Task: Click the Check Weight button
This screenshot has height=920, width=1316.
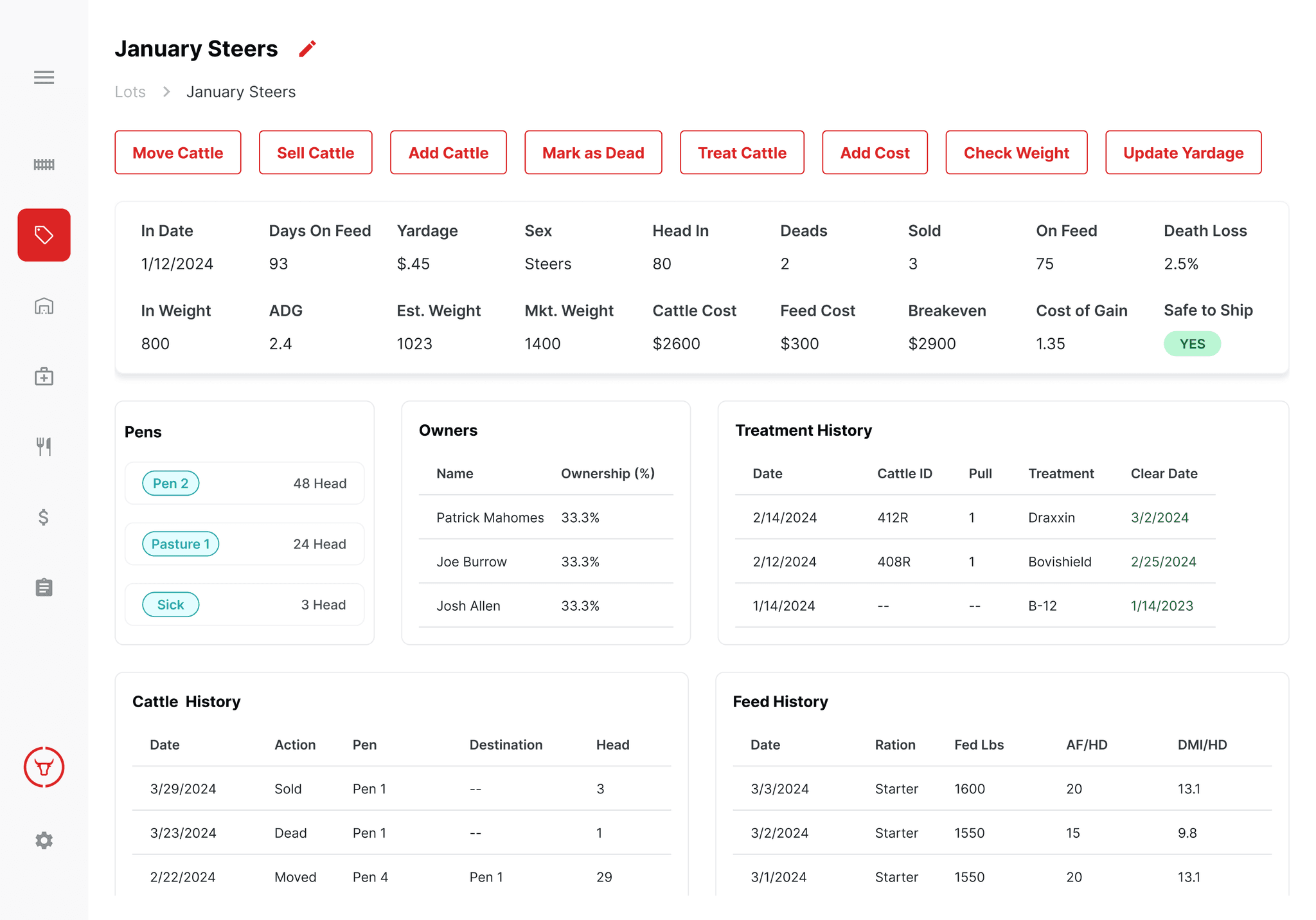Action: [x=1016, y=152]
